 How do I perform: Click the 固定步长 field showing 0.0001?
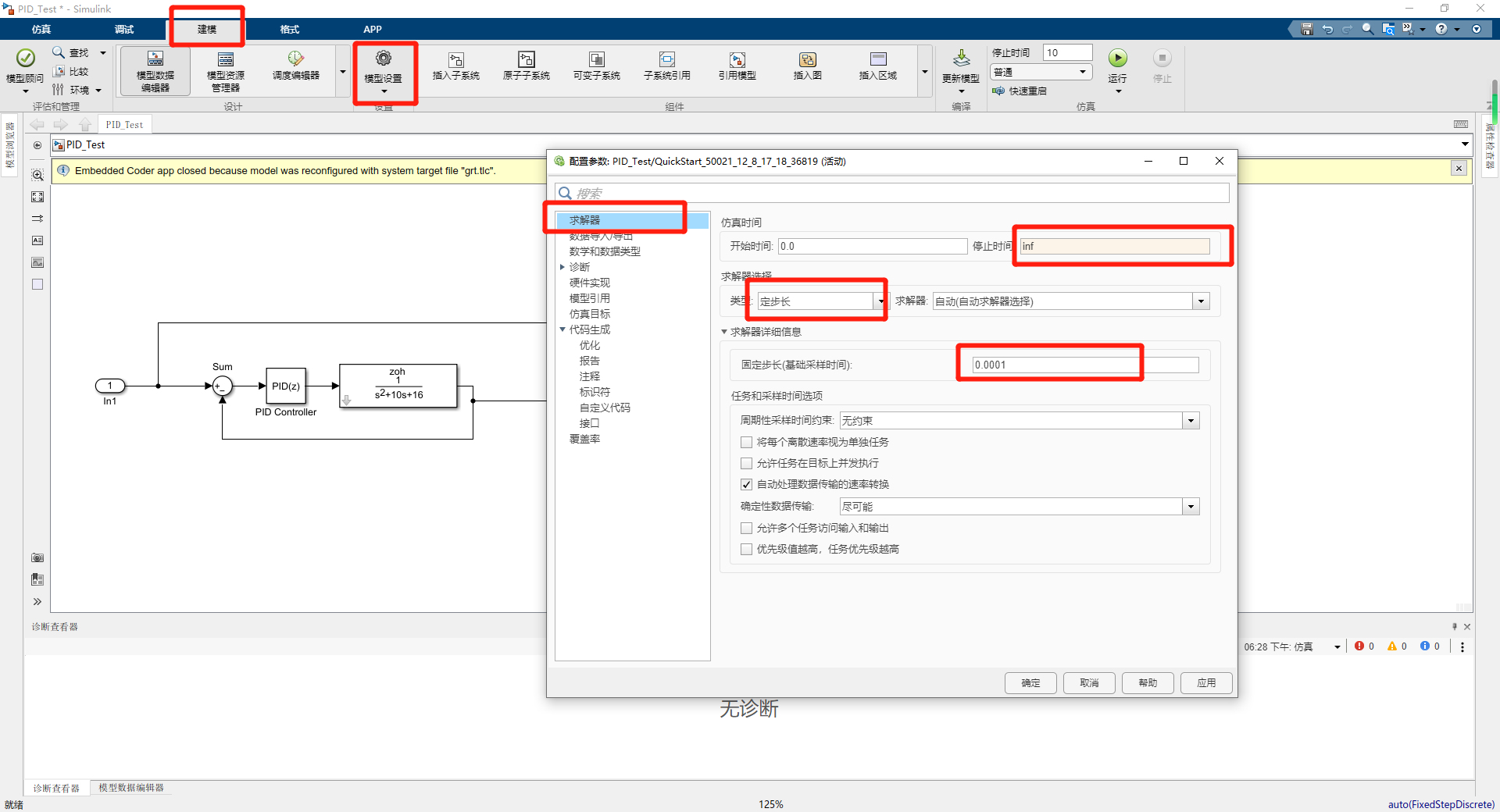(x=1085, y=365)
